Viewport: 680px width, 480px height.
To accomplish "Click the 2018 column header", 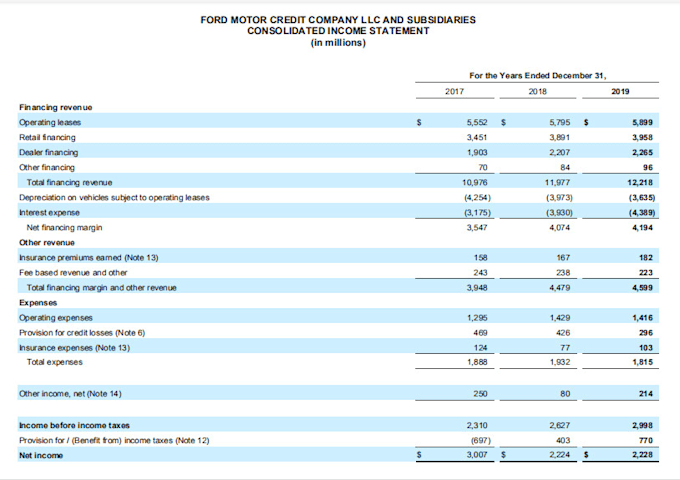I will (537, 91).
